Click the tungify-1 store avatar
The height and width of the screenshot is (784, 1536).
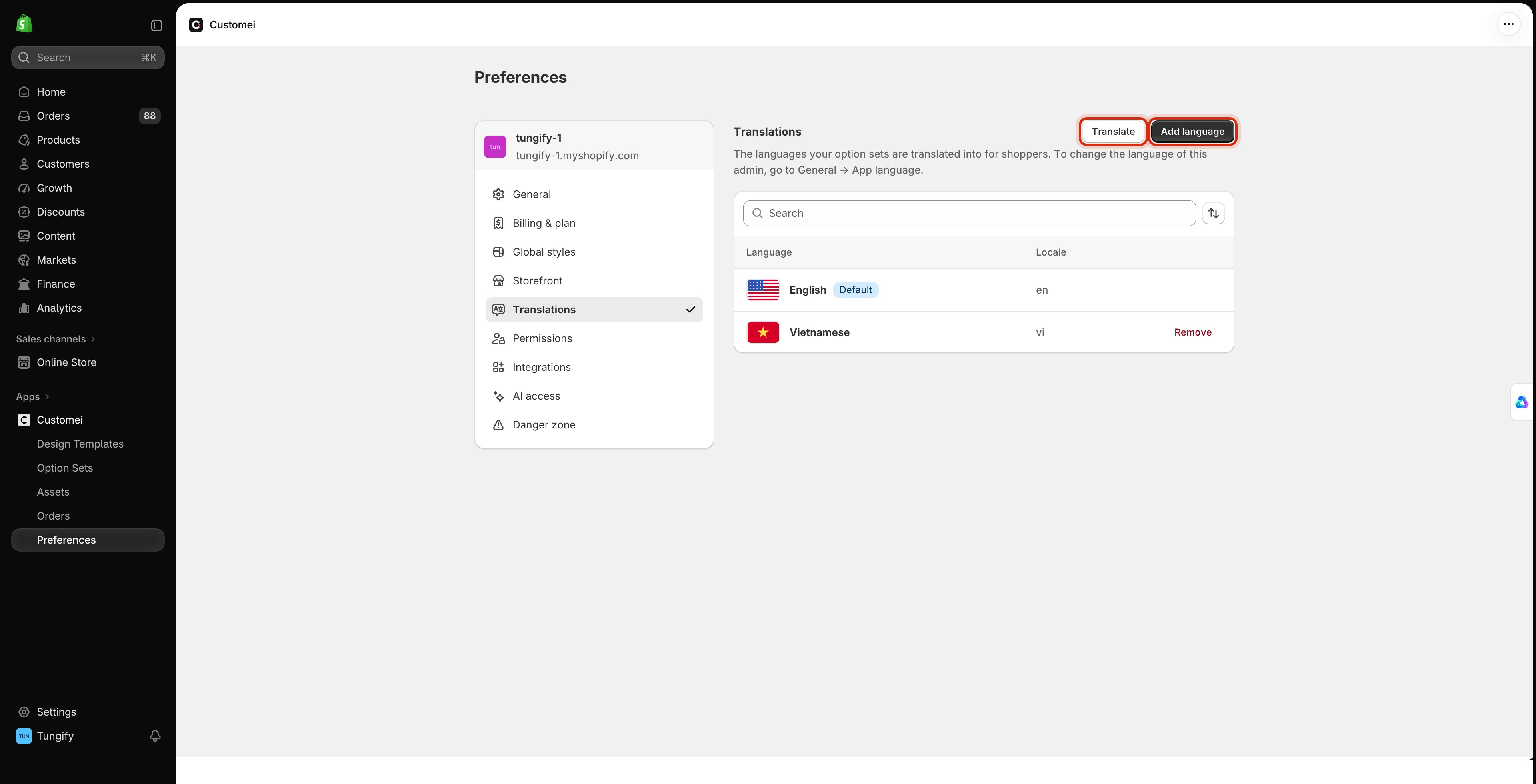point(495,147)
